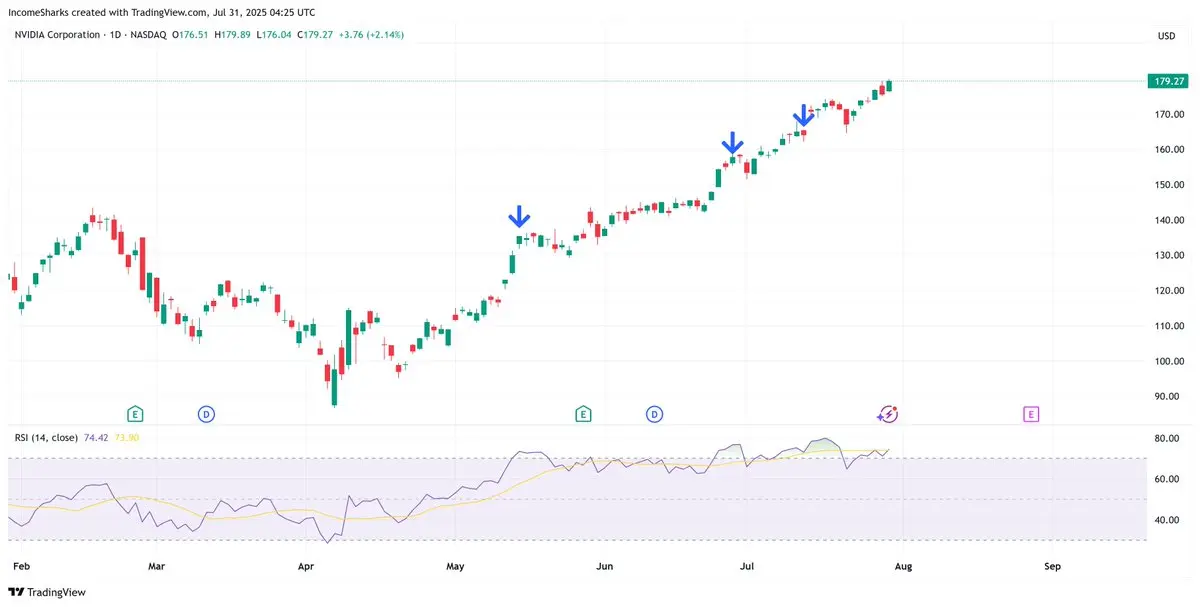The image size is (1200, 607).
Task: Click the blue dividend D marker in June
Action: pyautogui.click(x=654, y=414)
